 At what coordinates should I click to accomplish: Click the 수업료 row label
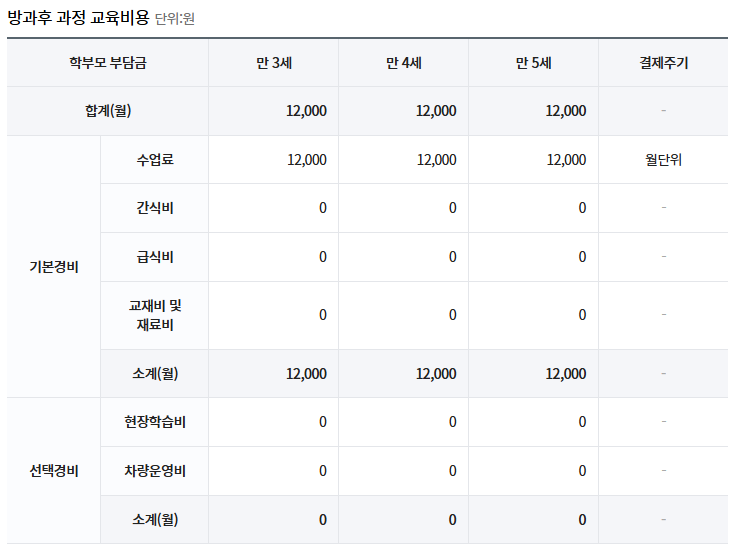155,160
